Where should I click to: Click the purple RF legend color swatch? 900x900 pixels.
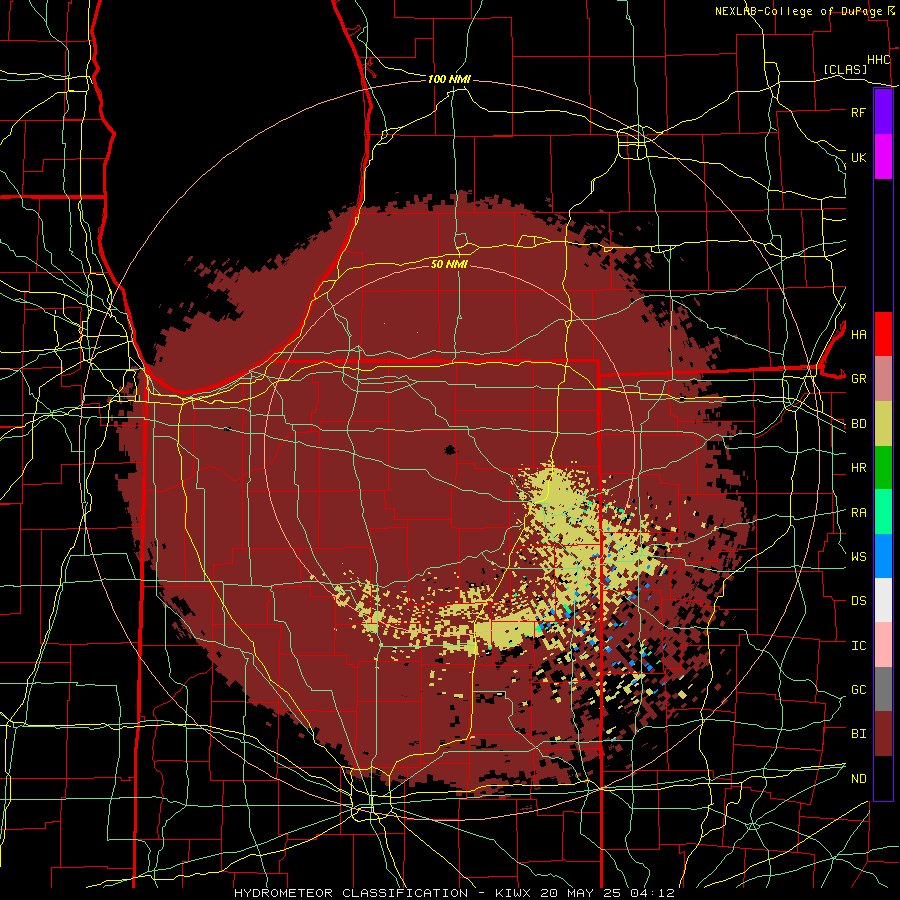[883, 112]
